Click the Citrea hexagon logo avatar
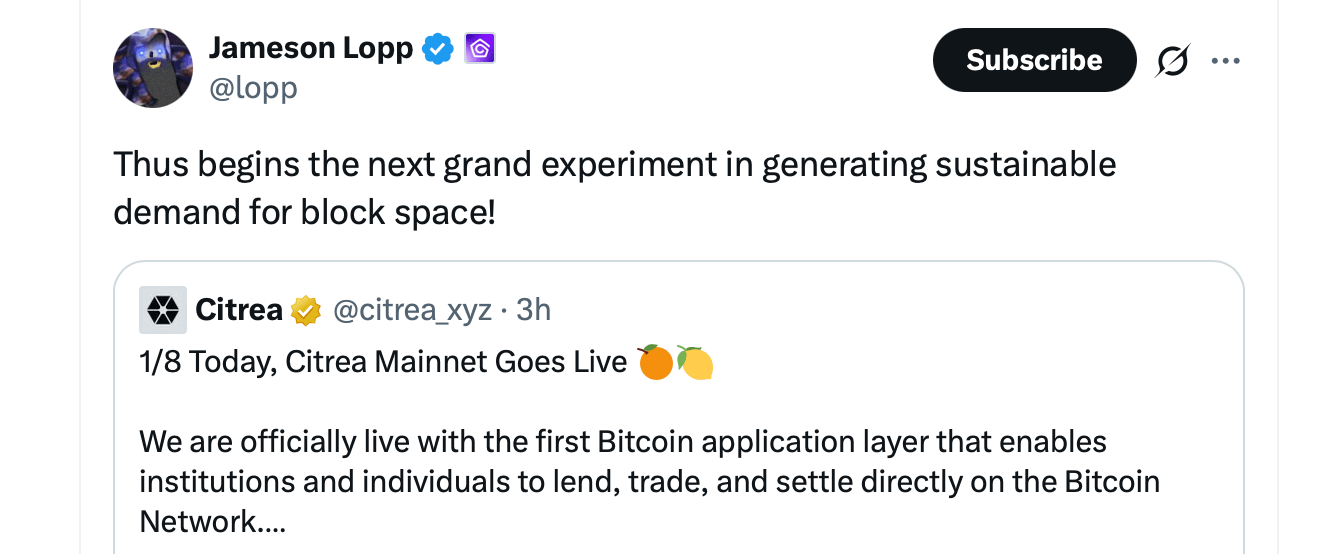 click(x=160, y=310)
